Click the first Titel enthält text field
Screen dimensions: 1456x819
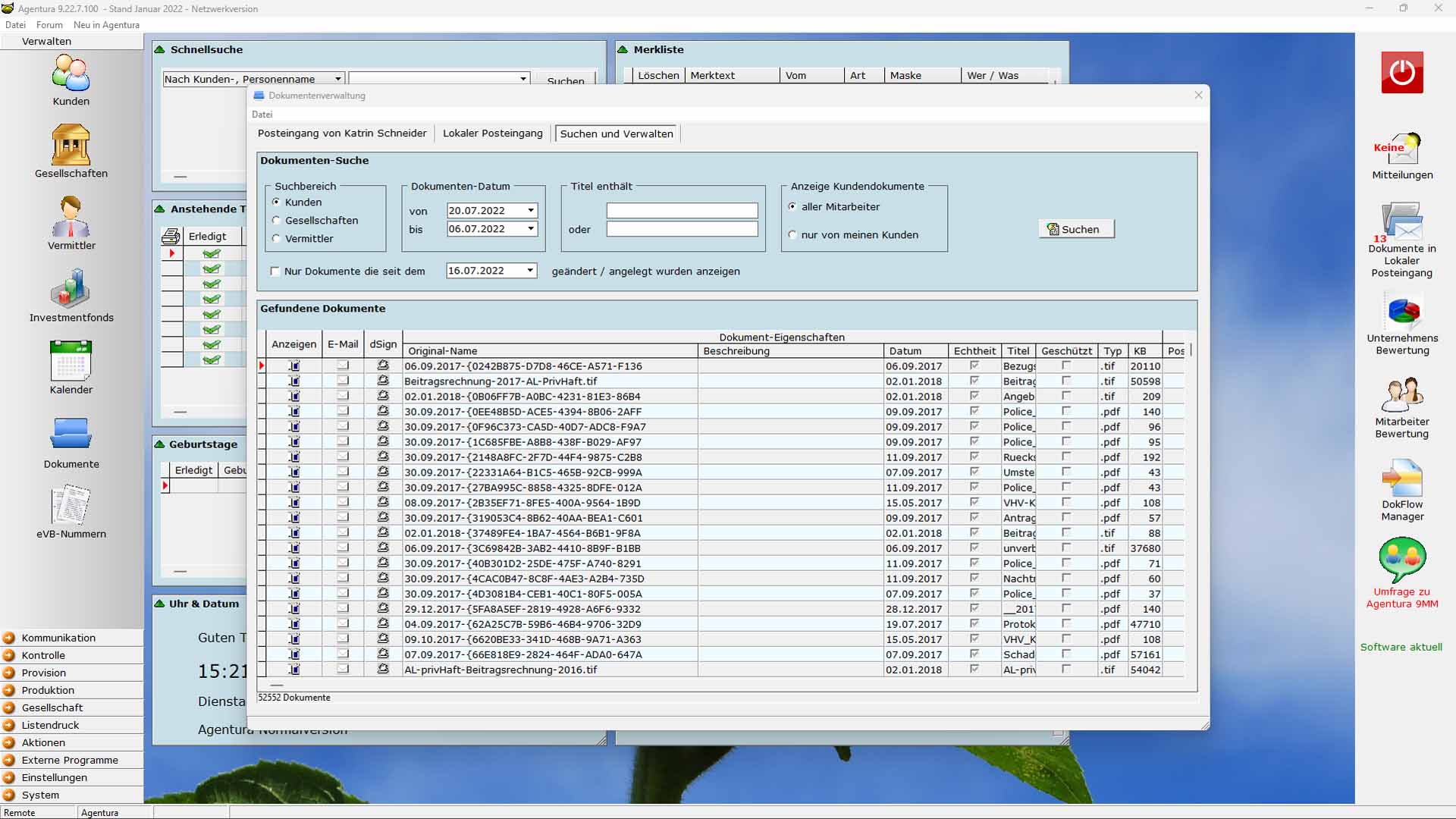coord(681,211)
